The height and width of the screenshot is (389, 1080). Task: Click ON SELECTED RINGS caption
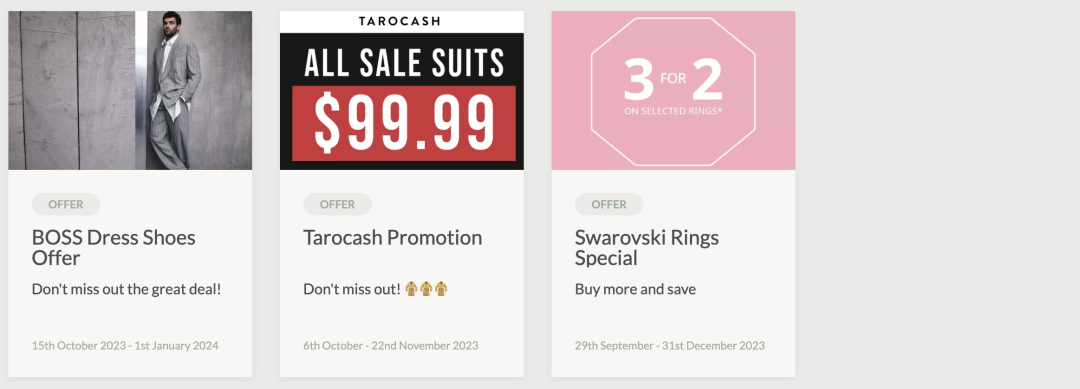pos(673,111)
